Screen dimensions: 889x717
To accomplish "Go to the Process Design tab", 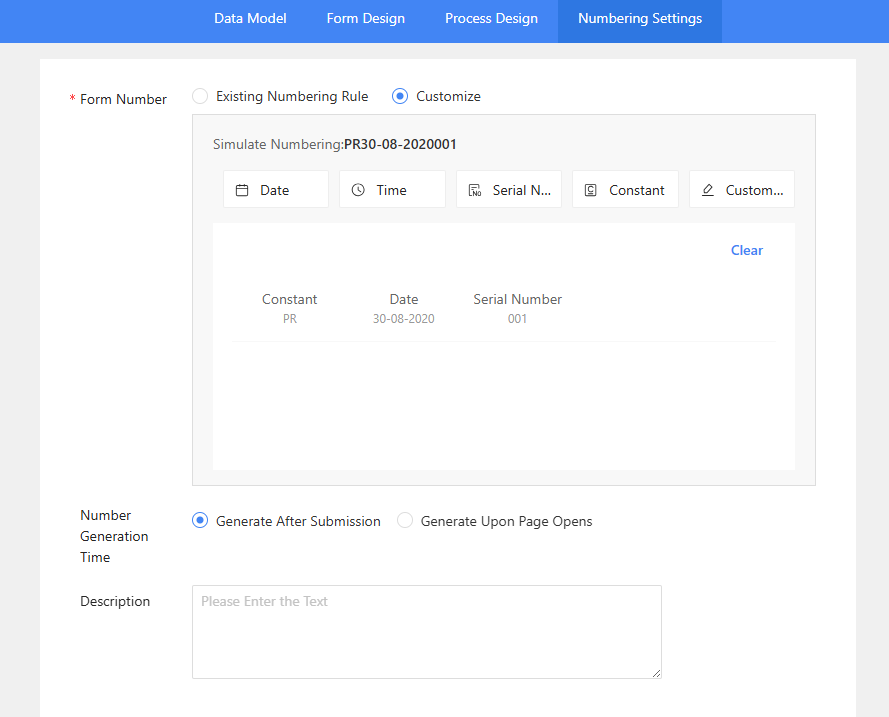I will click(x=491, y=19).
